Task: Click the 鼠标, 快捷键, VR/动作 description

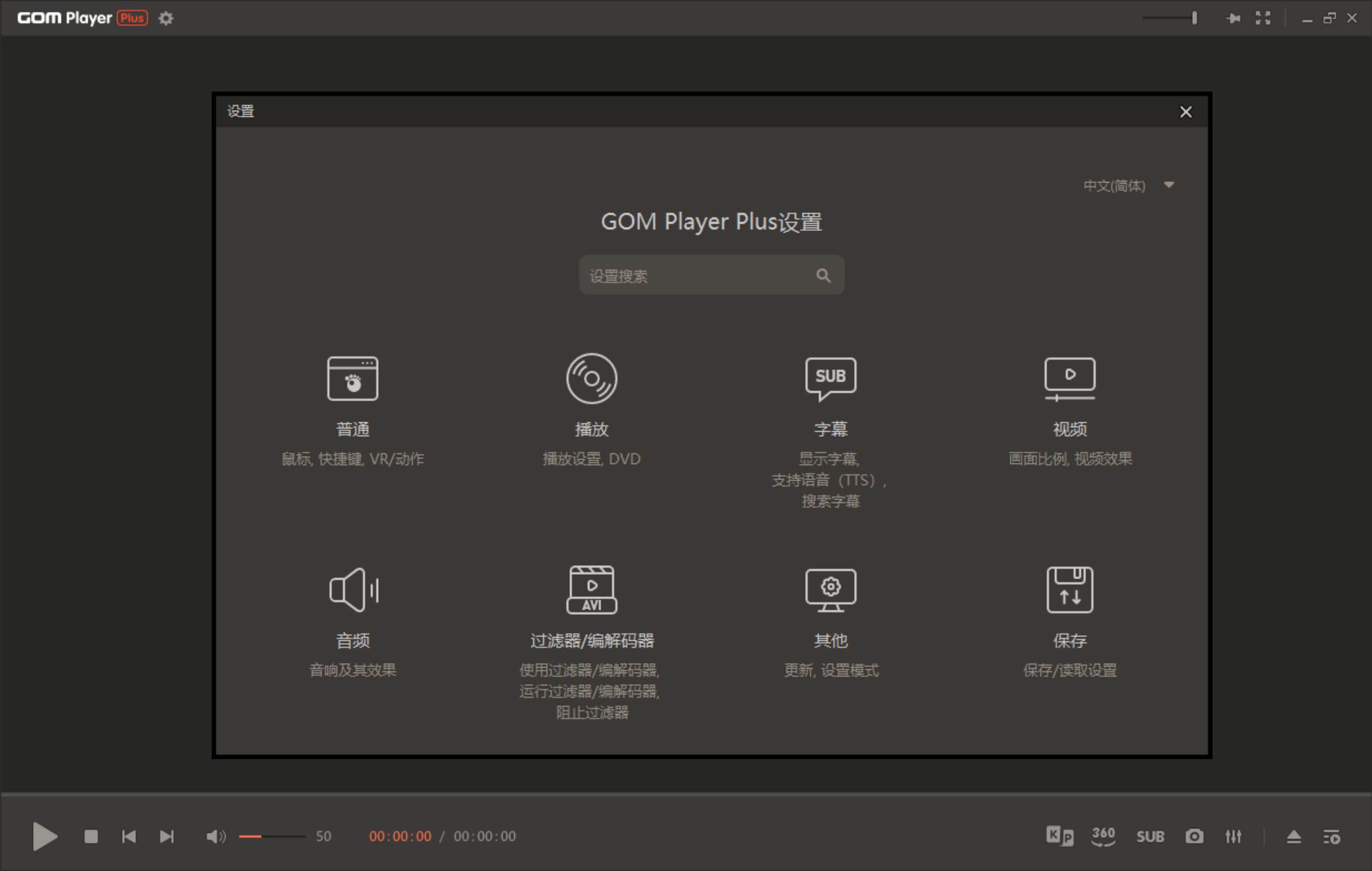Action: 353,459
